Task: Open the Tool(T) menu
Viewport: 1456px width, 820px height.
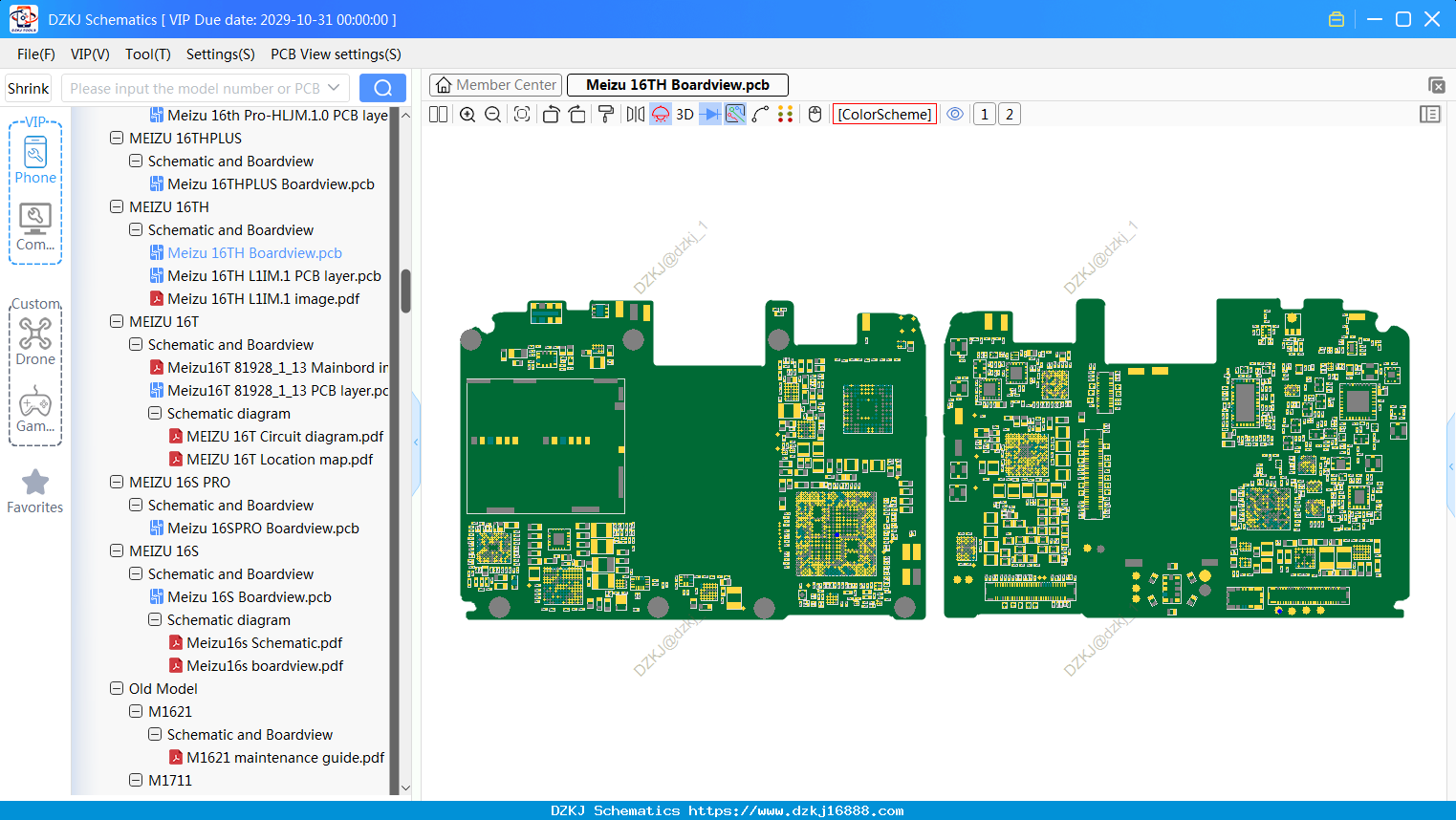Action: pos(148,54)
